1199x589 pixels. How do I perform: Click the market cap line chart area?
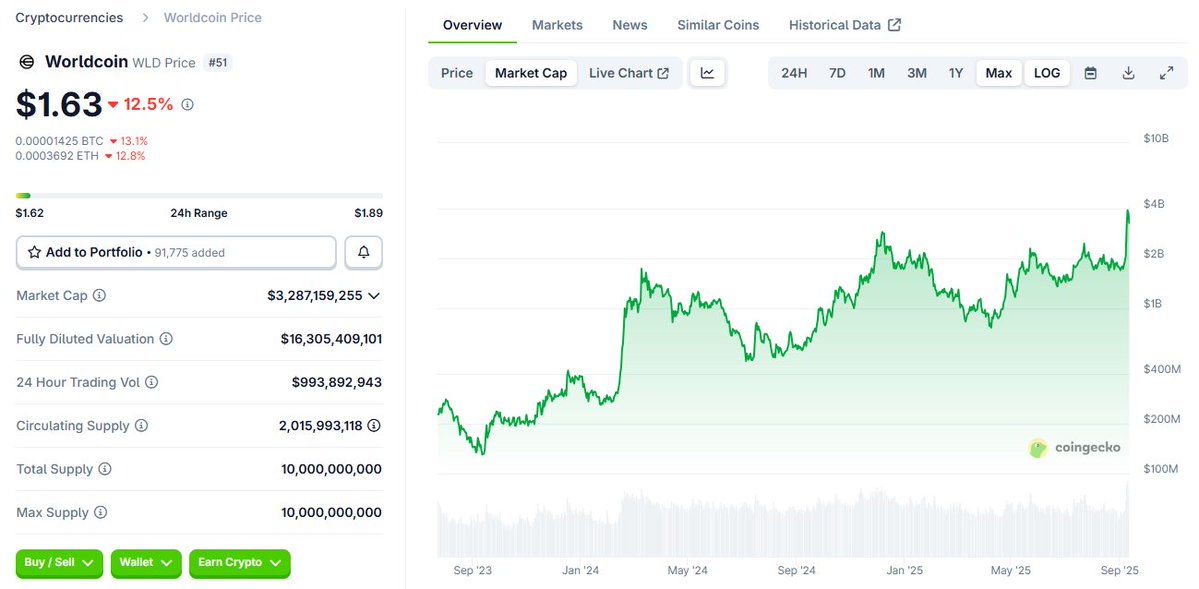[x=783, y=306]
